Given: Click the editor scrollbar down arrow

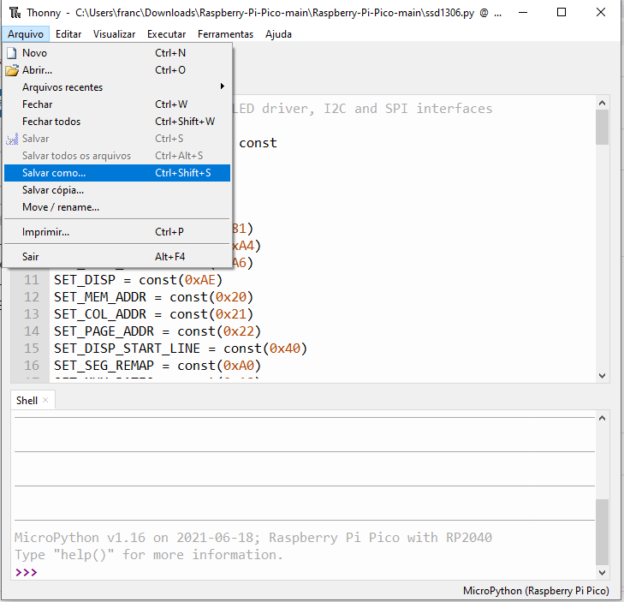Looking at the screenshot, I should point(602,376).
